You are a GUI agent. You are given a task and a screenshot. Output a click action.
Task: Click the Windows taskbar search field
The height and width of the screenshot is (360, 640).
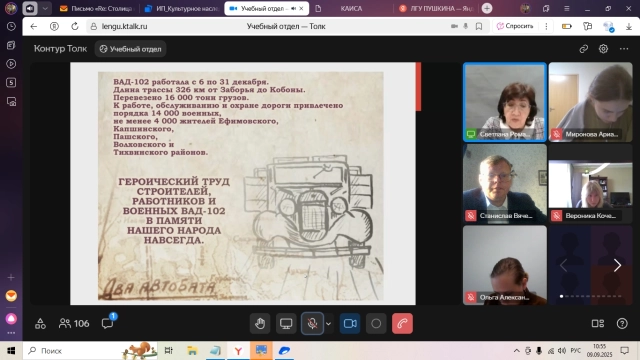(90, 351)
